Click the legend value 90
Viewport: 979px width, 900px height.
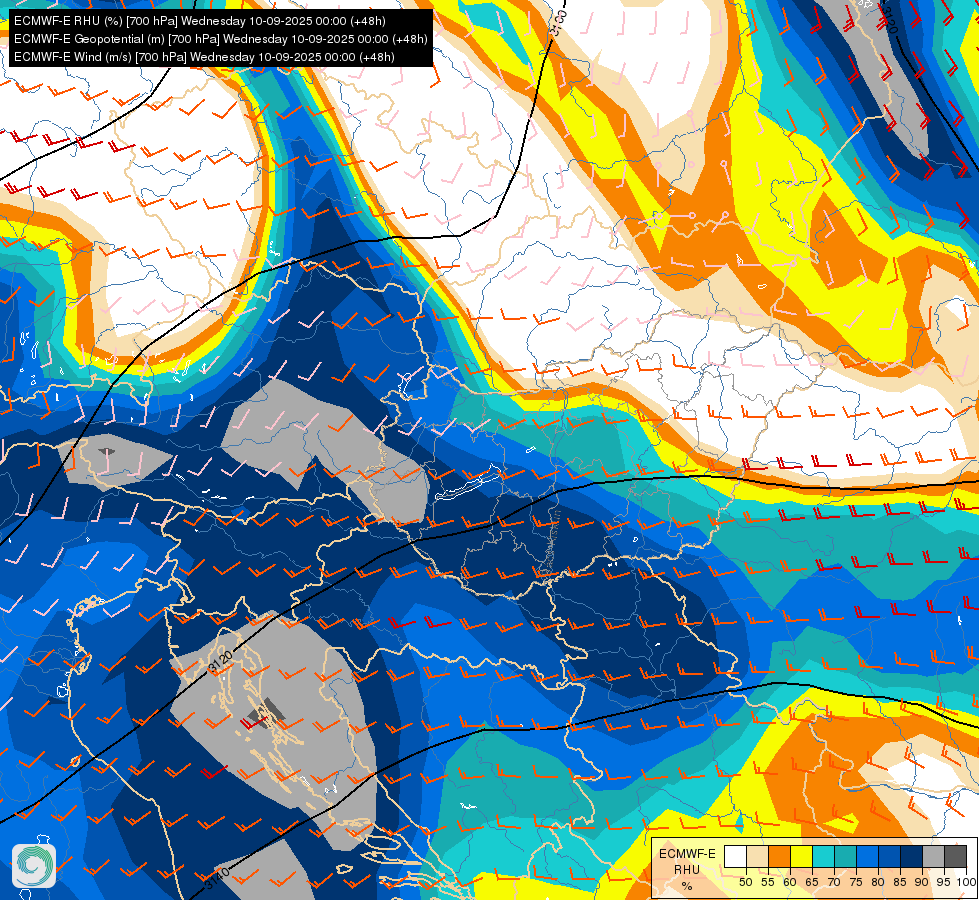(922, 882)
